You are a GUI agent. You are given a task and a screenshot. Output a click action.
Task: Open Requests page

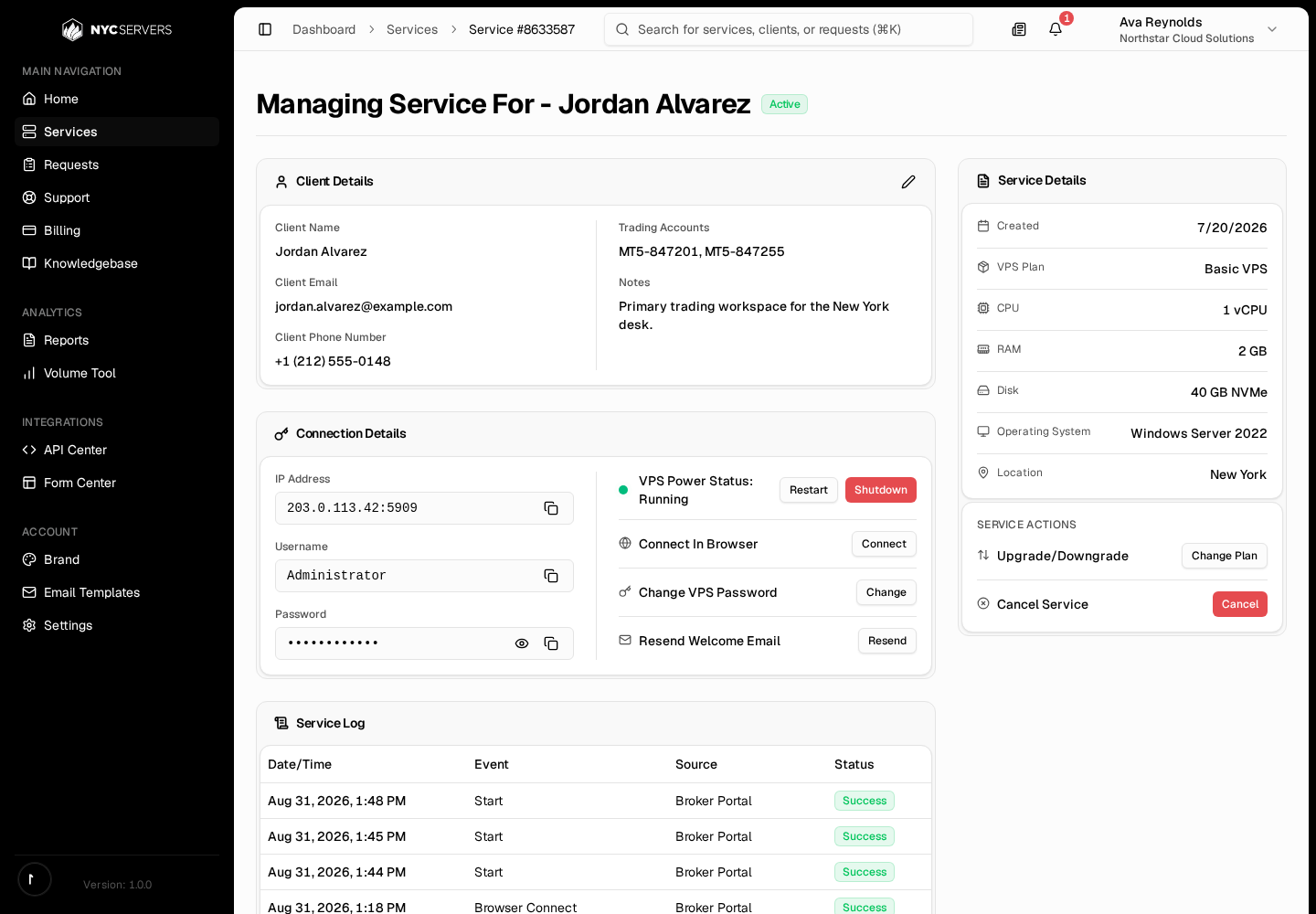tap(117, 165)
